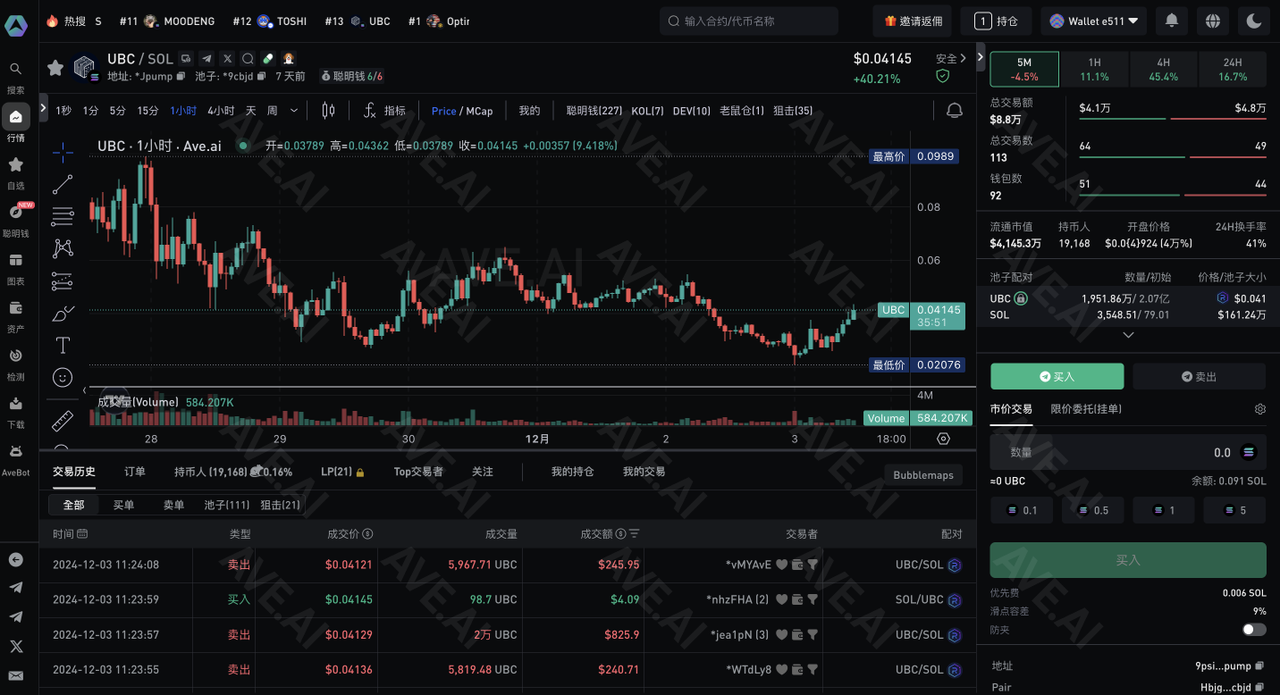Viewport: 1280px width, 695px height.
Task: Select the ruler measure tool
Action: click(62, 421)
